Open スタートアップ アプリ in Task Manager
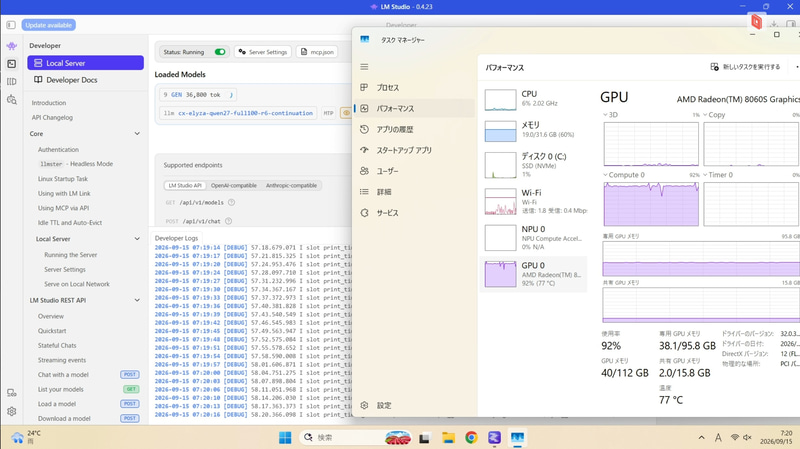The width and height of the screenshot is (800, 449). pos(414,150)
